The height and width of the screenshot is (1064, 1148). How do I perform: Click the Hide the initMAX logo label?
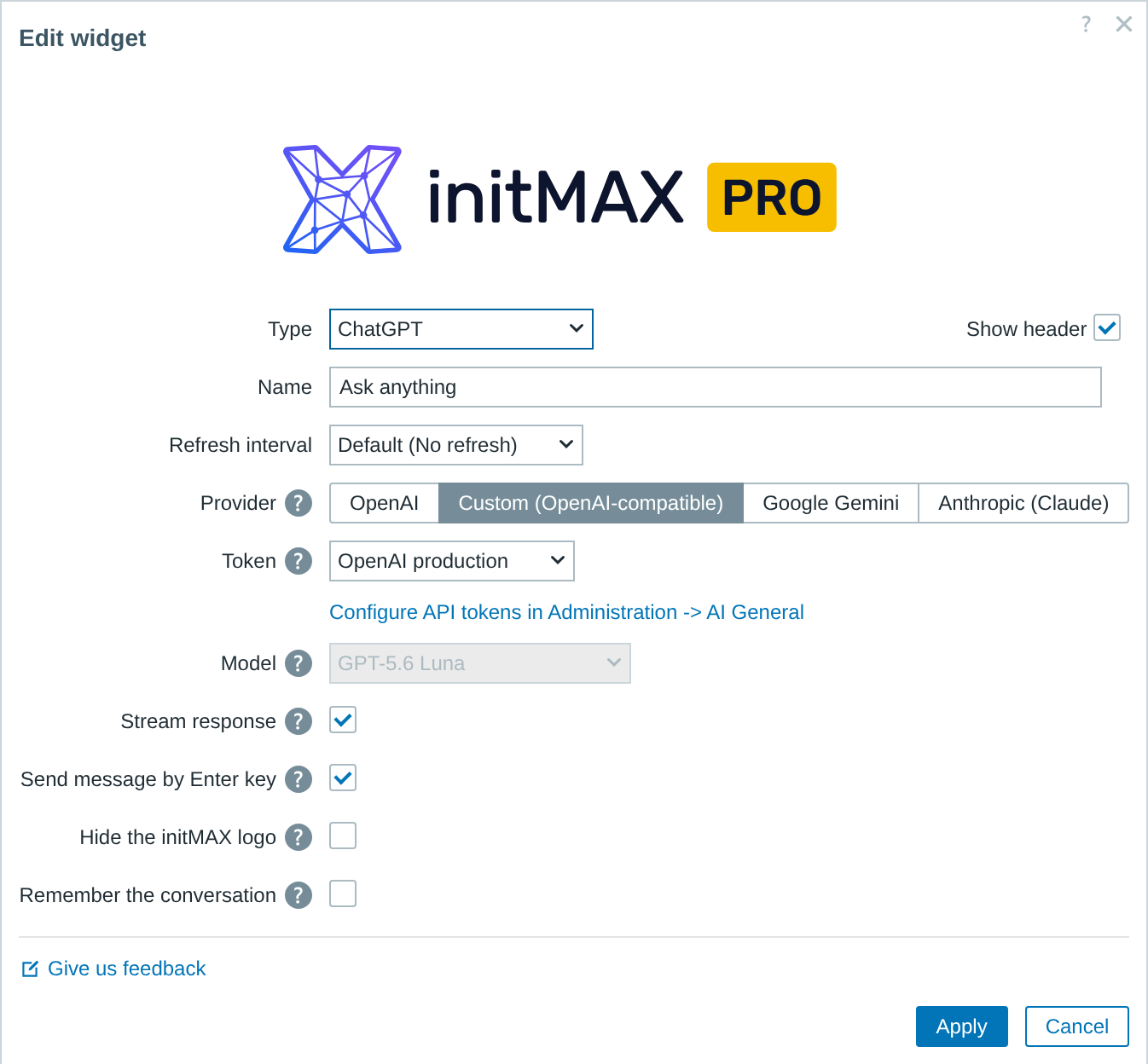178,837
